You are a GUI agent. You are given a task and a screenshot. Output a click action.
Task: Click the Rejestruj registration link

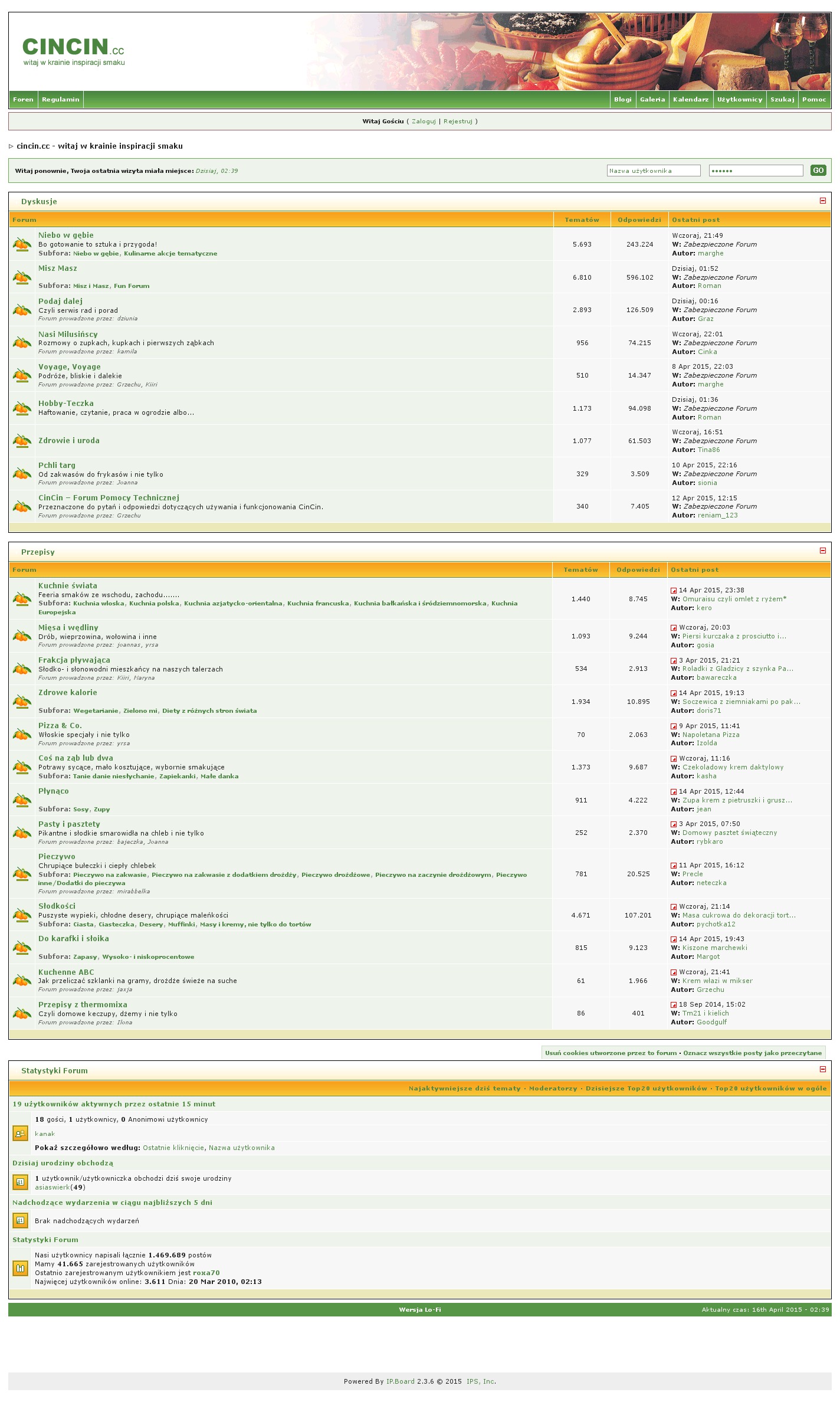(x=458, y=122)
